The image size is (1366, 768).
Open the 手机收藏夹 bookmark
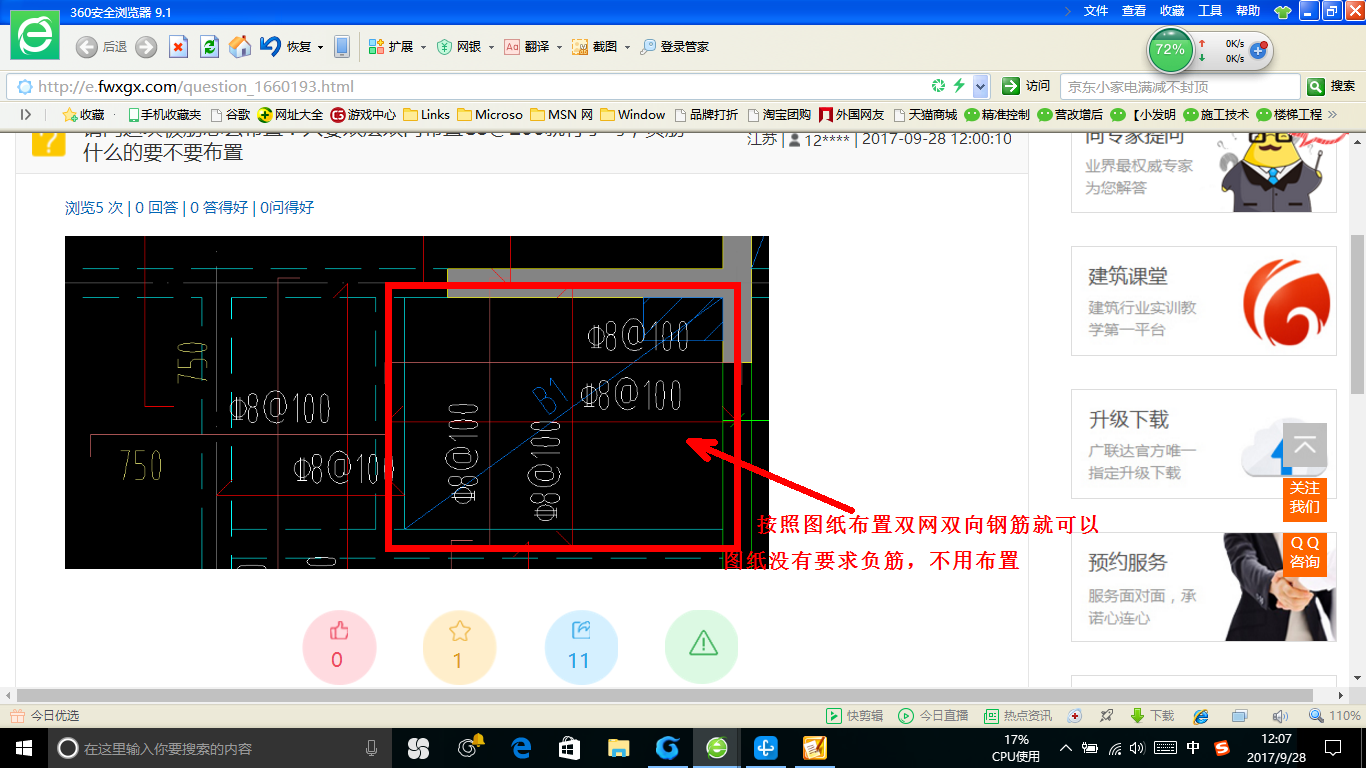point(164,115)
